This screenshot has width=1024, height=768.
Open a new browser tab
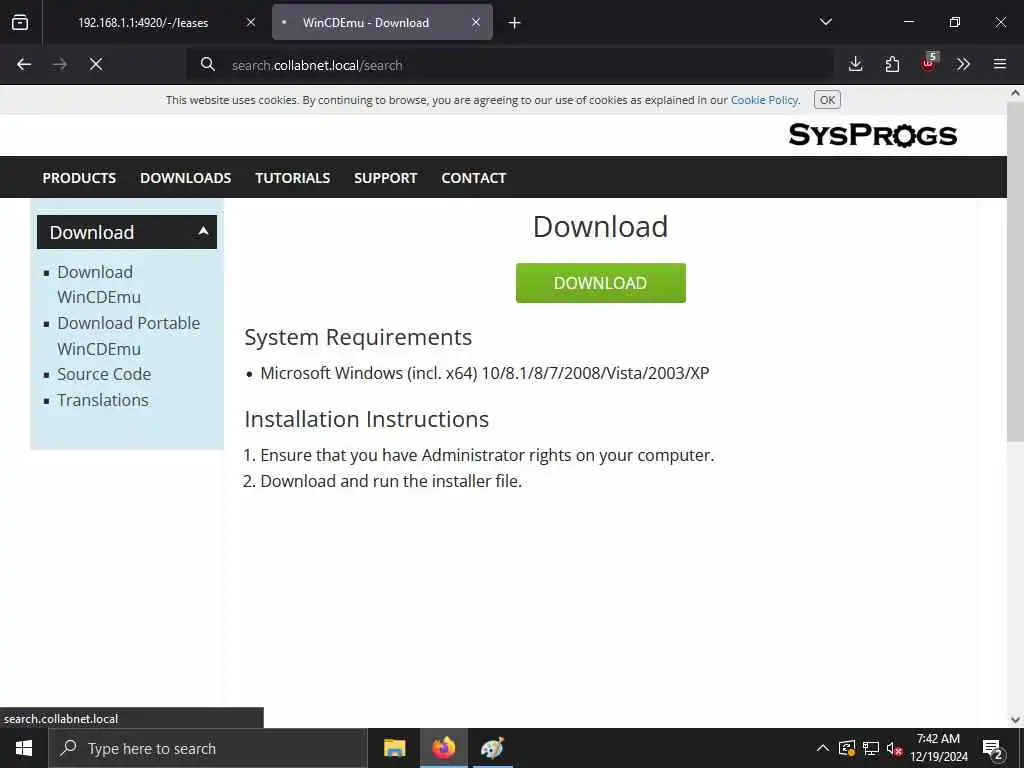tap(515, 23)
